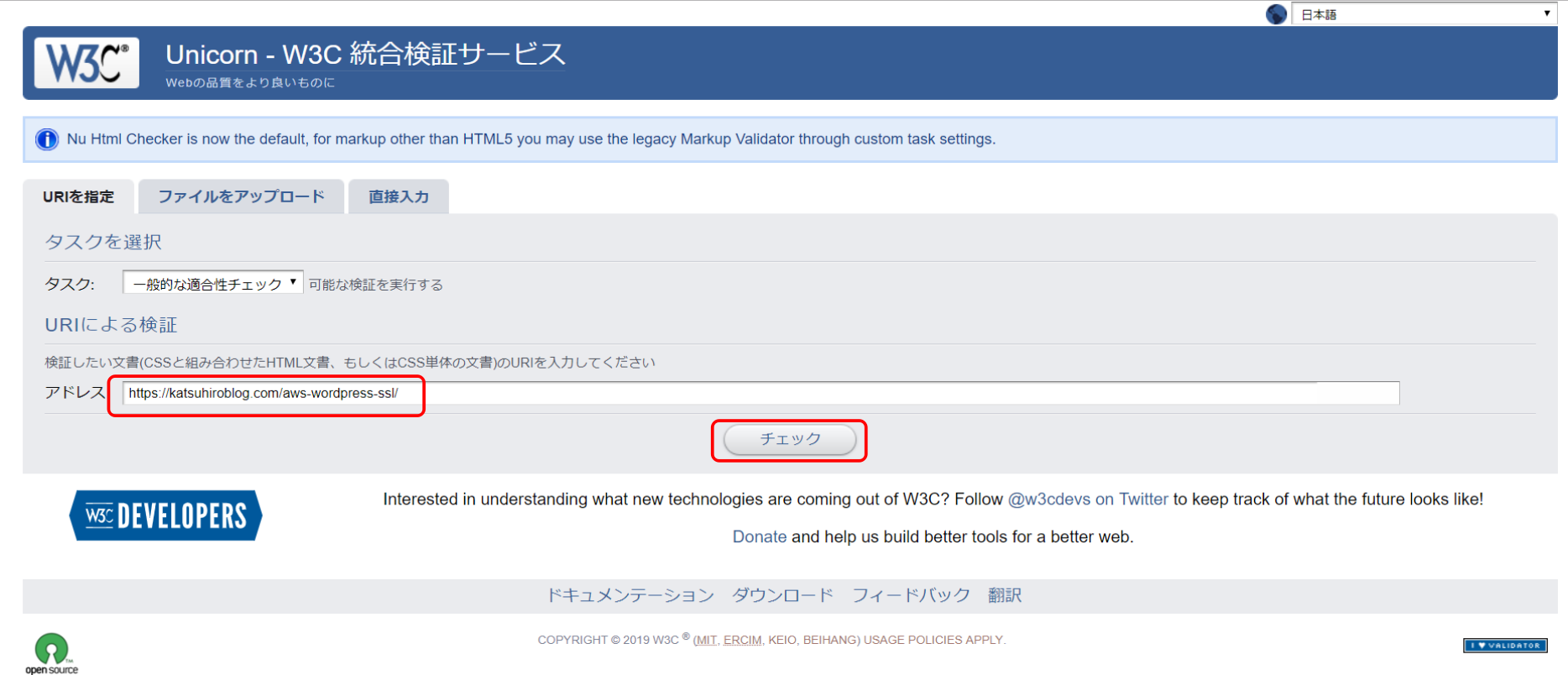
Task: Click the W3C Developers logo
Action: [x=165, y=515]
